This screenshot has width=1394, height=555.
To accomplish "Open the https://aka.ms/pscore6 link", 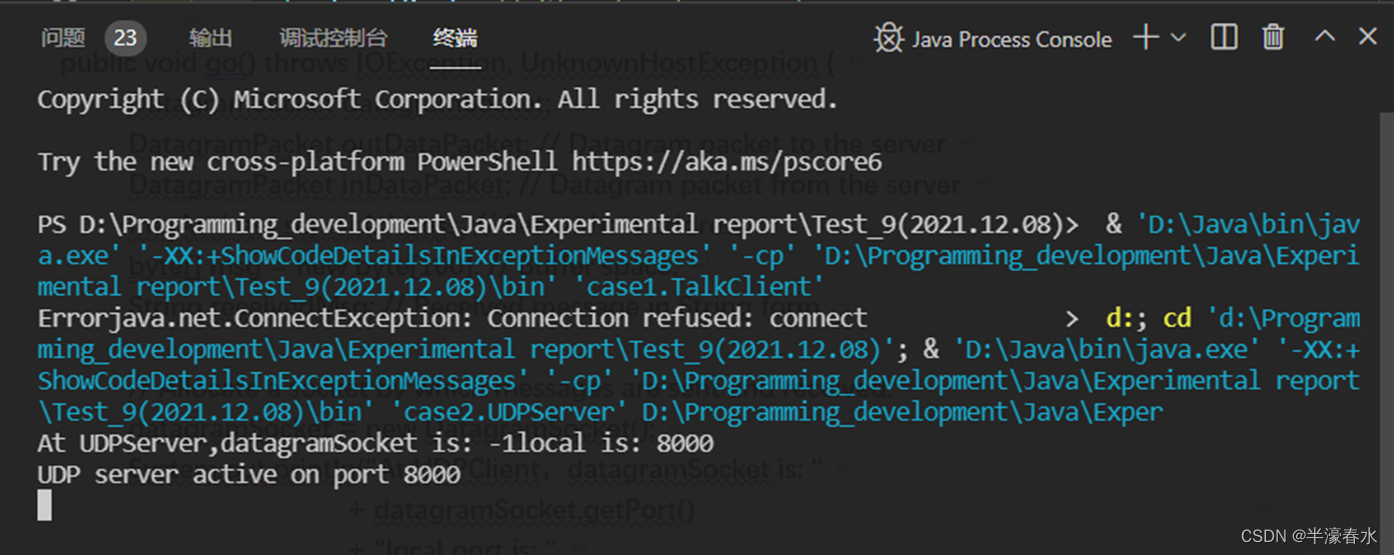I will coord(727,162).
